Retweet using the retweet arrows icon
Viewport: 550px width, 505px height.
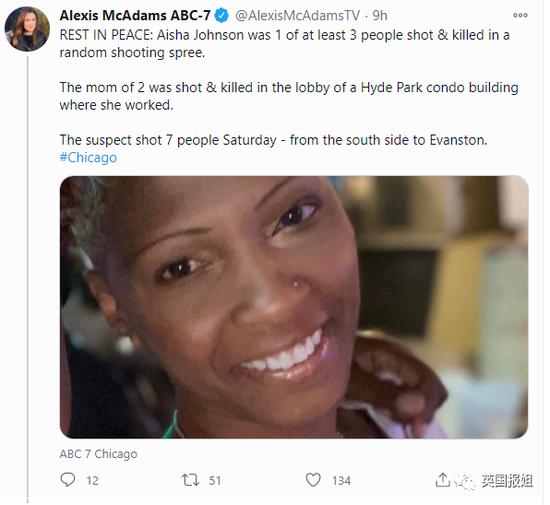click(x=190, y=480)
